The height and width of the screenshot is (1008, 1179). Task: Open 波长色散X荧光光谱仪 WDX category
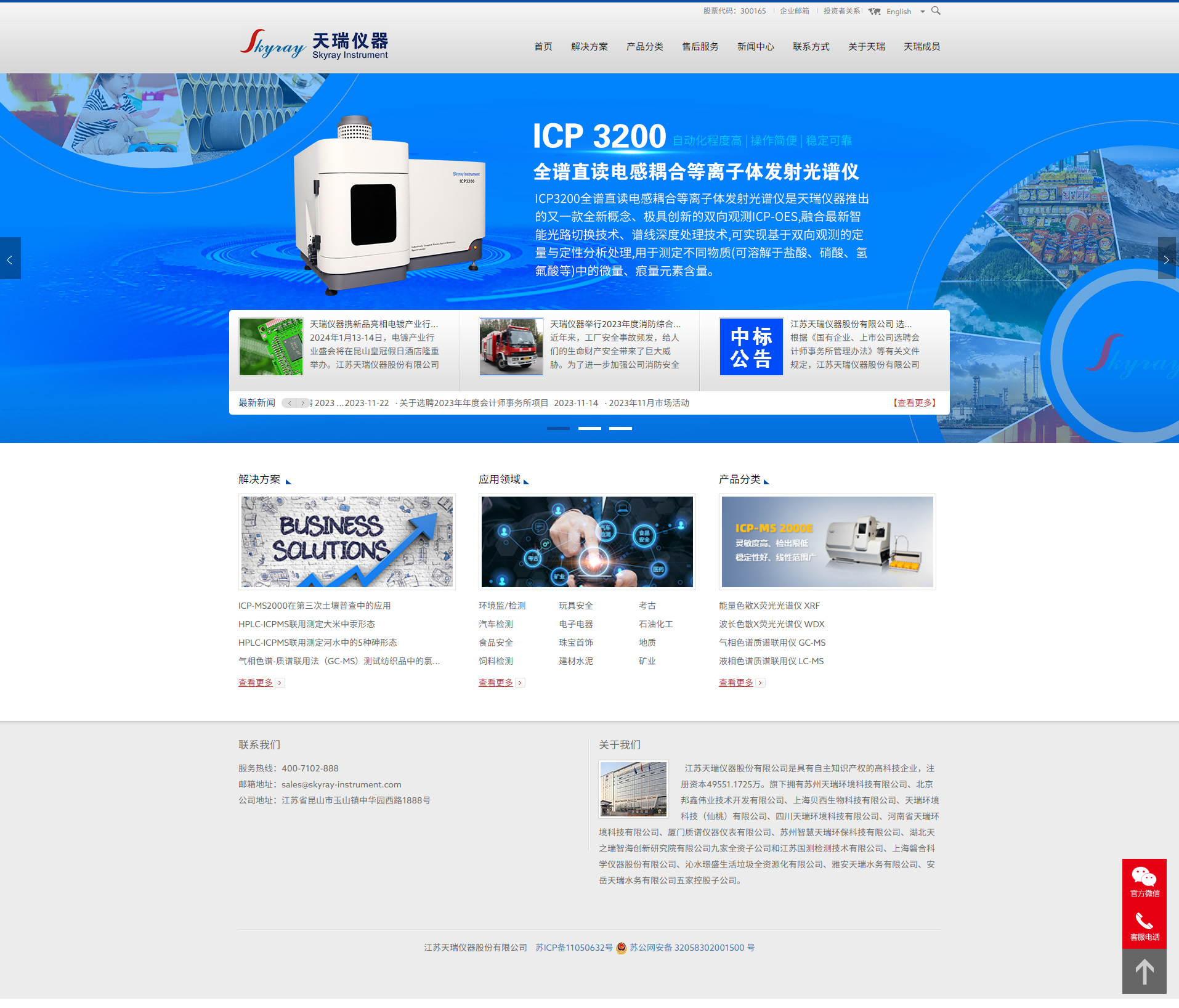click(x=772, y=625)
